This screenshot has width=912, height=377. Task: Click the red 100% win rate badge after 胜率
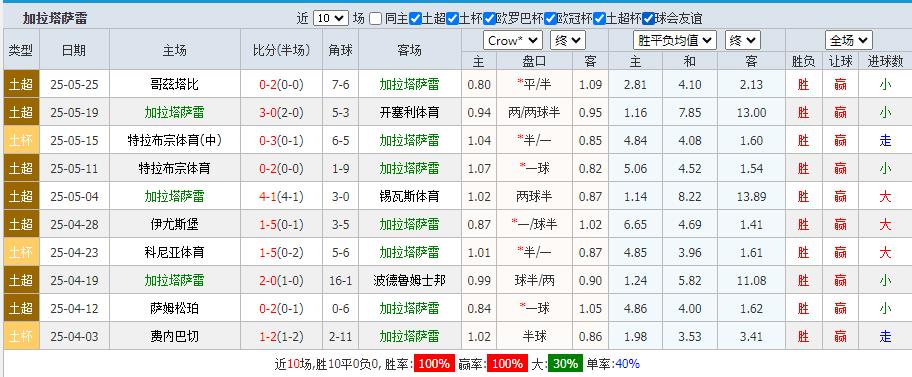pos(434,364)
